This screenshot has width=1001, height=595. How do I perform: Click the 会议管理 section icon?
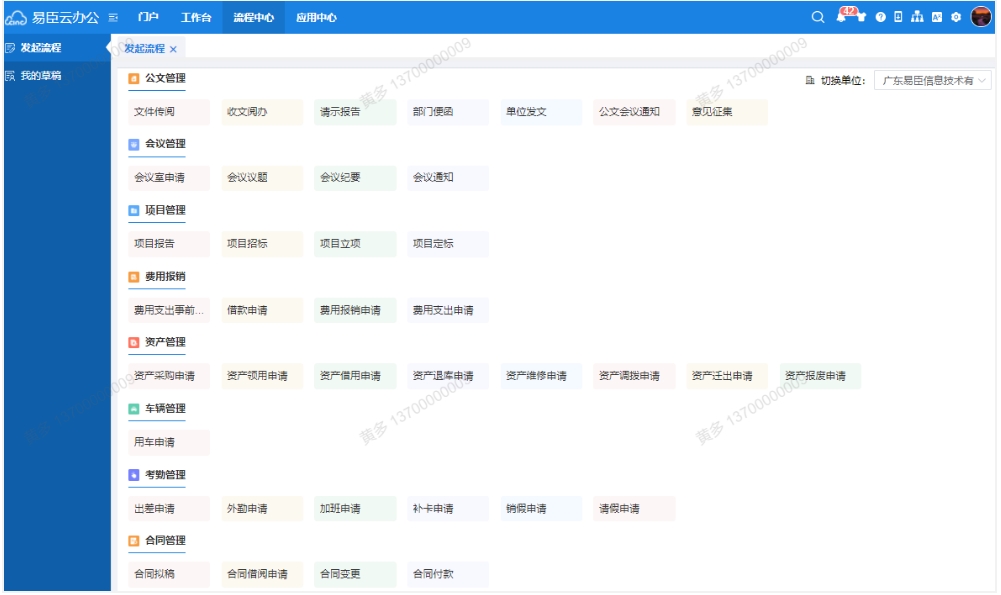tap(134, 144)
